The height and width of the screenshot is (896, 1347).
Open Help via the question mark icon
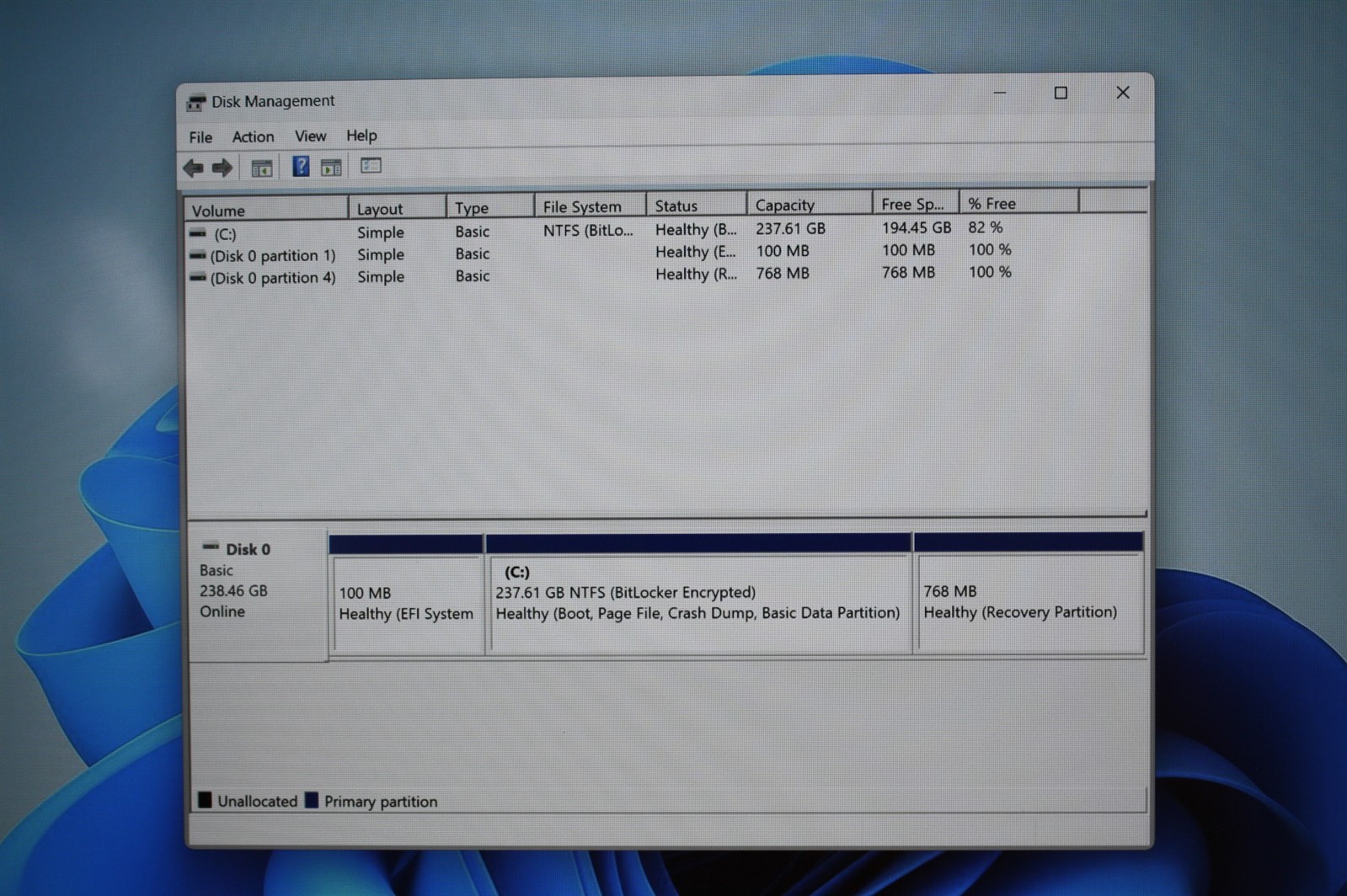[x=301, y=167]
